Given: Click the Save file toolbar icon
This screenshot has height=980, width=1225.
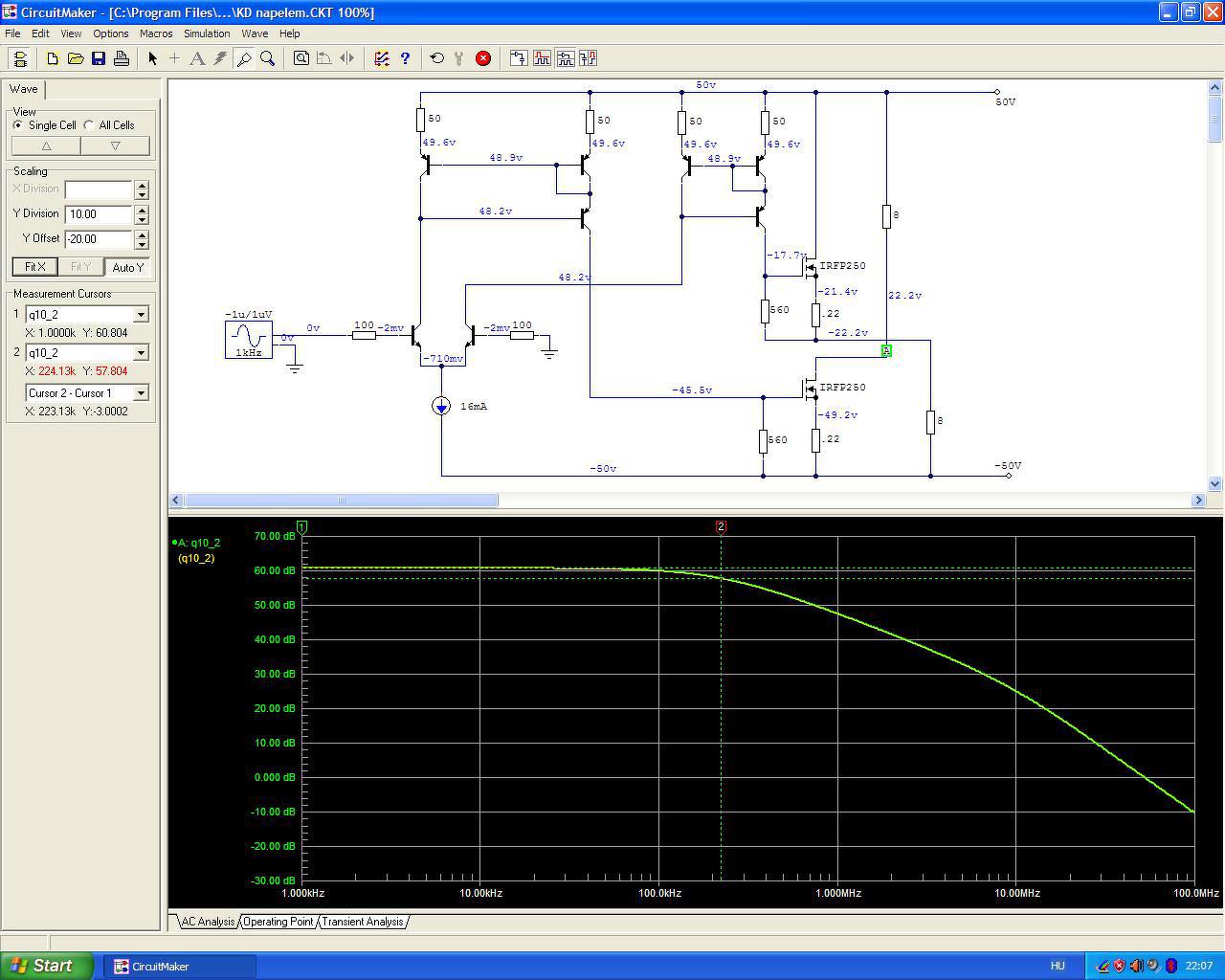Looking at the screenshot, I should (x=99, y=58).
